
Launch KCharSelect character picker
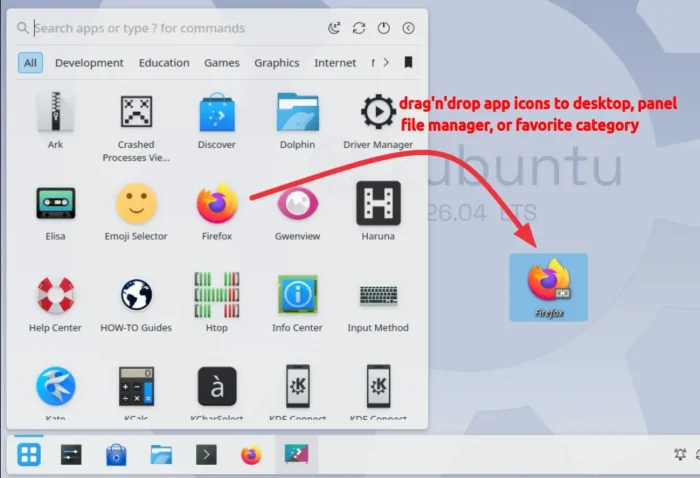pos(217,392)
